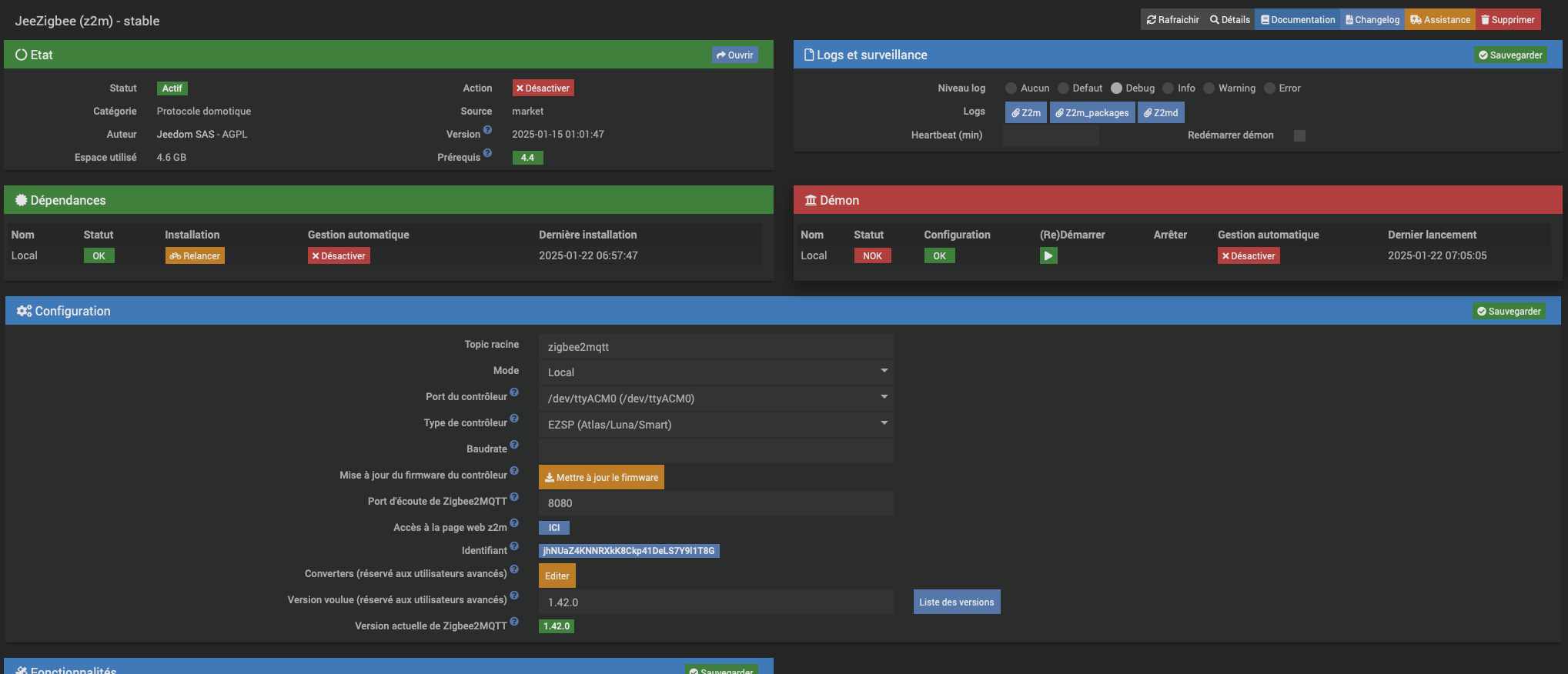1568x674 pixels.
Task: Select Debug log level
Action: coord(1116,88)
